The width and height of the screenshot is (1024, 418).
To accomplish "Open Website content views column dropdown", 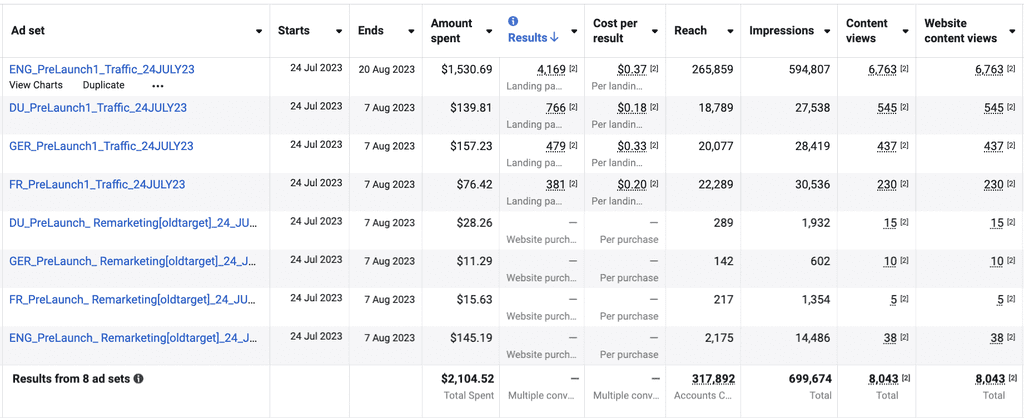I will pyautogui.click(x=1012, y=32).
